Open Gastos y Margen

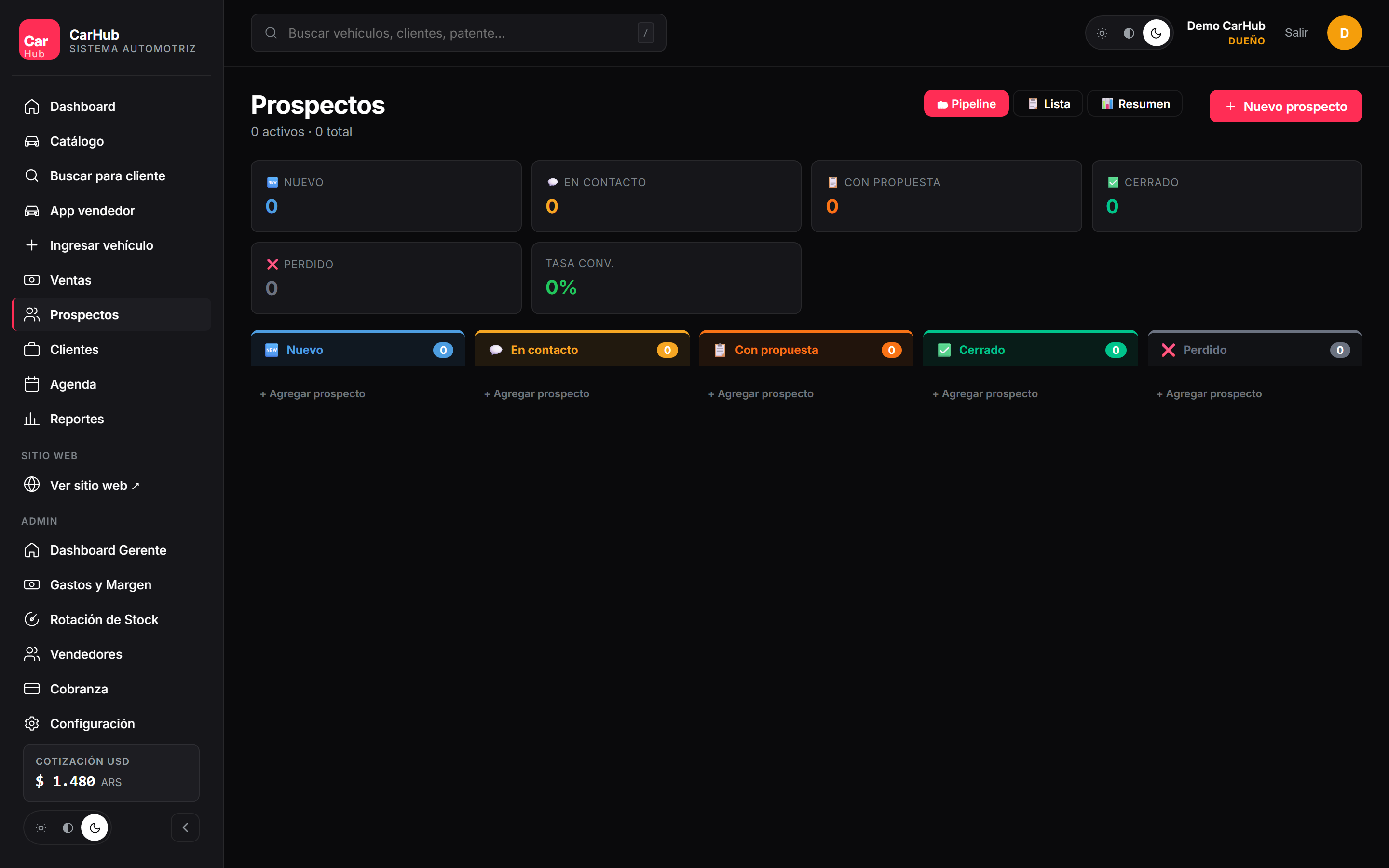pyautogui.click(x=111, y=584)
